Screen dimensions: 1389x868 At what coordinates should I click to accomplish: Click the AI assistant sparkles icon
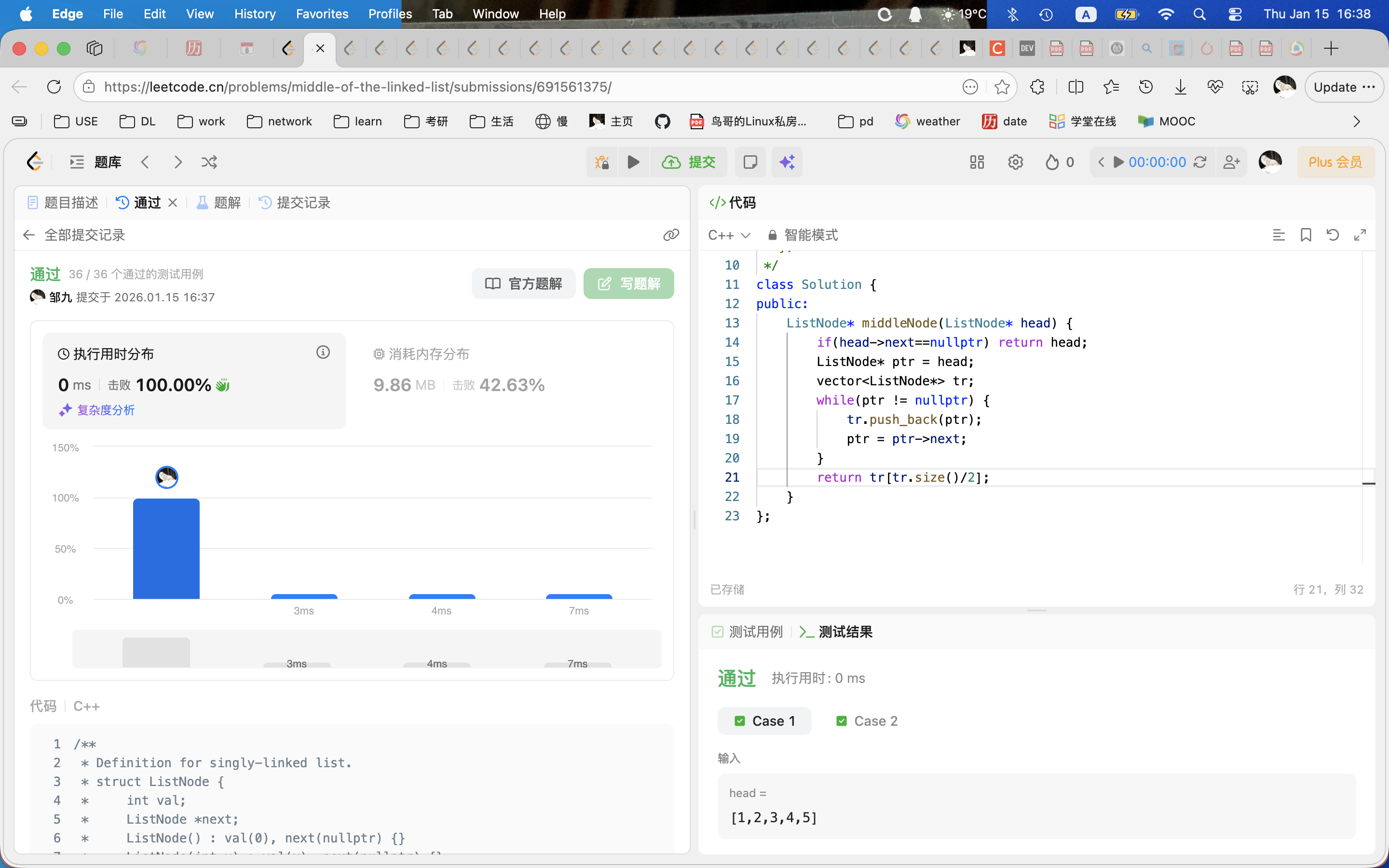[786, 162]
